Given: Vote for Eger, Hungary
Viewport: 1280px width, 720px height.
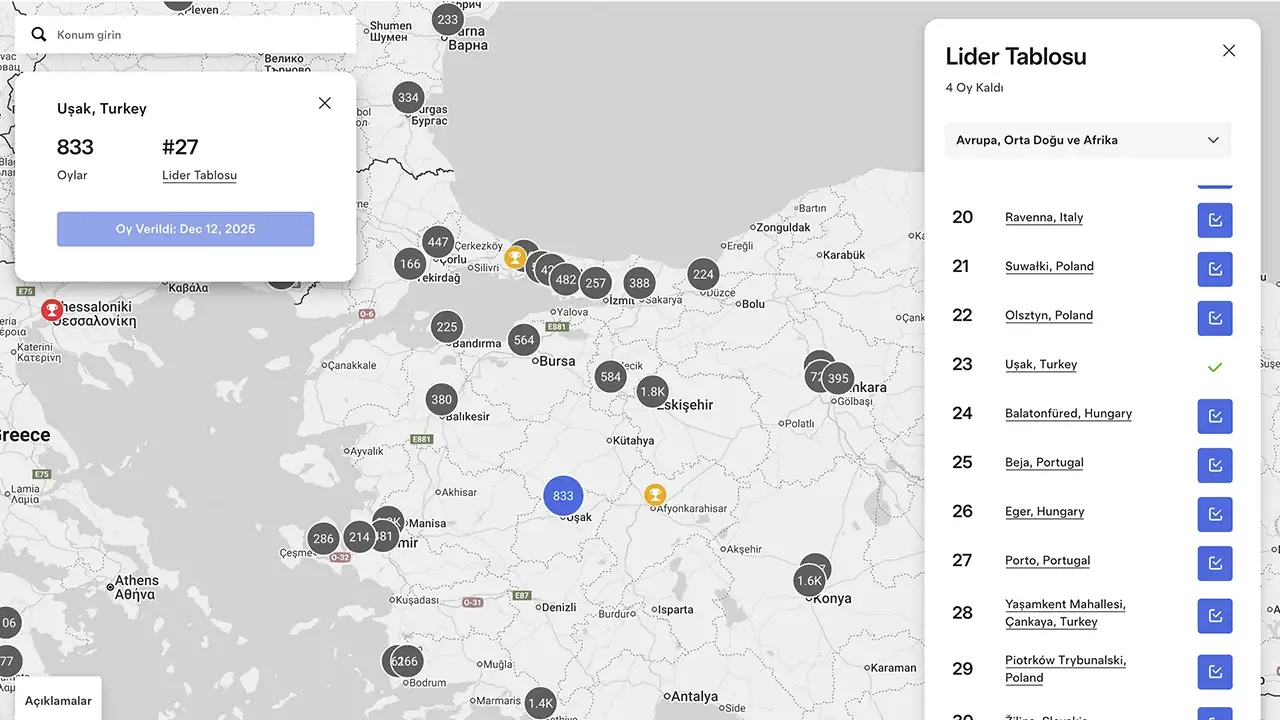Looking at the screenshot, I should 1215,514.
